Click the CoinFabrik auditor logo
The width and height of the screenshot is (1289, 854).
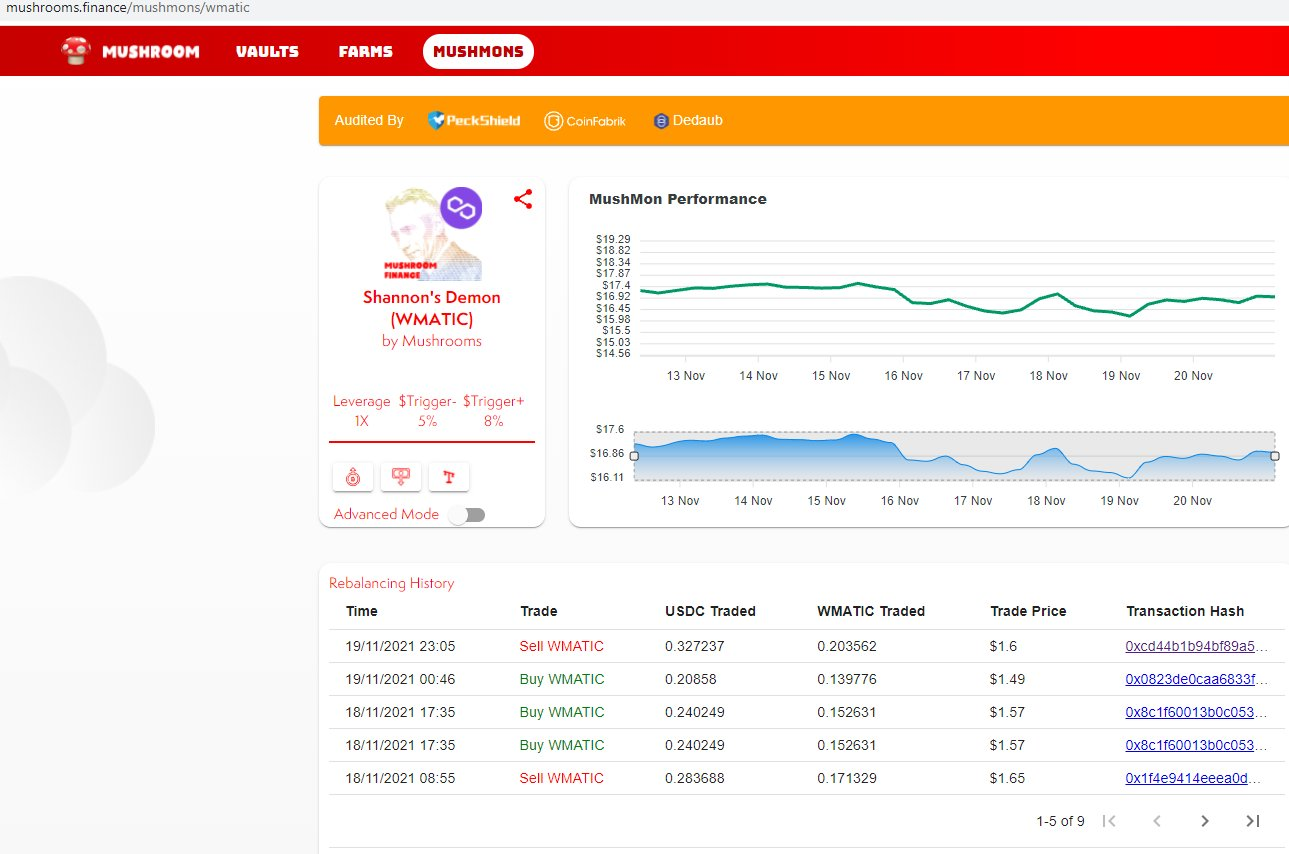tap(585, 121)
